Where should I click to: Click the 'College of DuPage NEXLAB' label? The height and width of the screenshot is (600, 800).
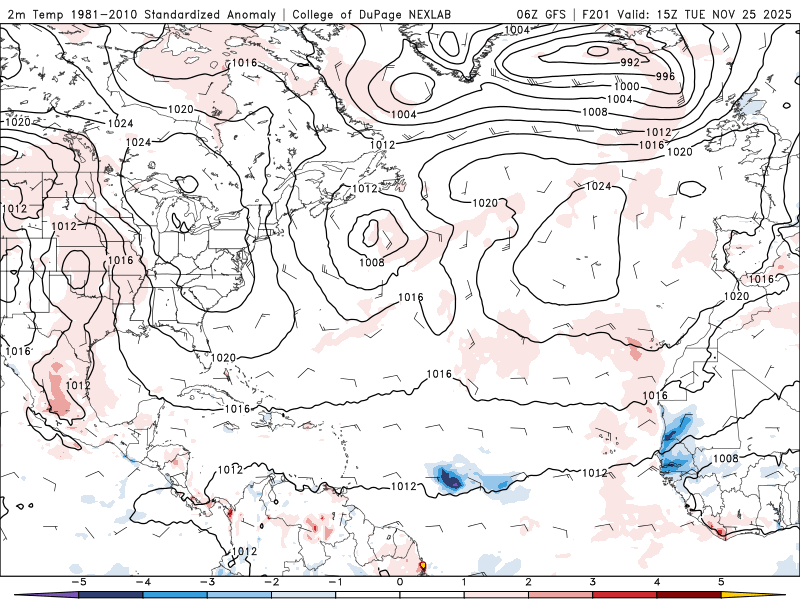coord(371,15)
